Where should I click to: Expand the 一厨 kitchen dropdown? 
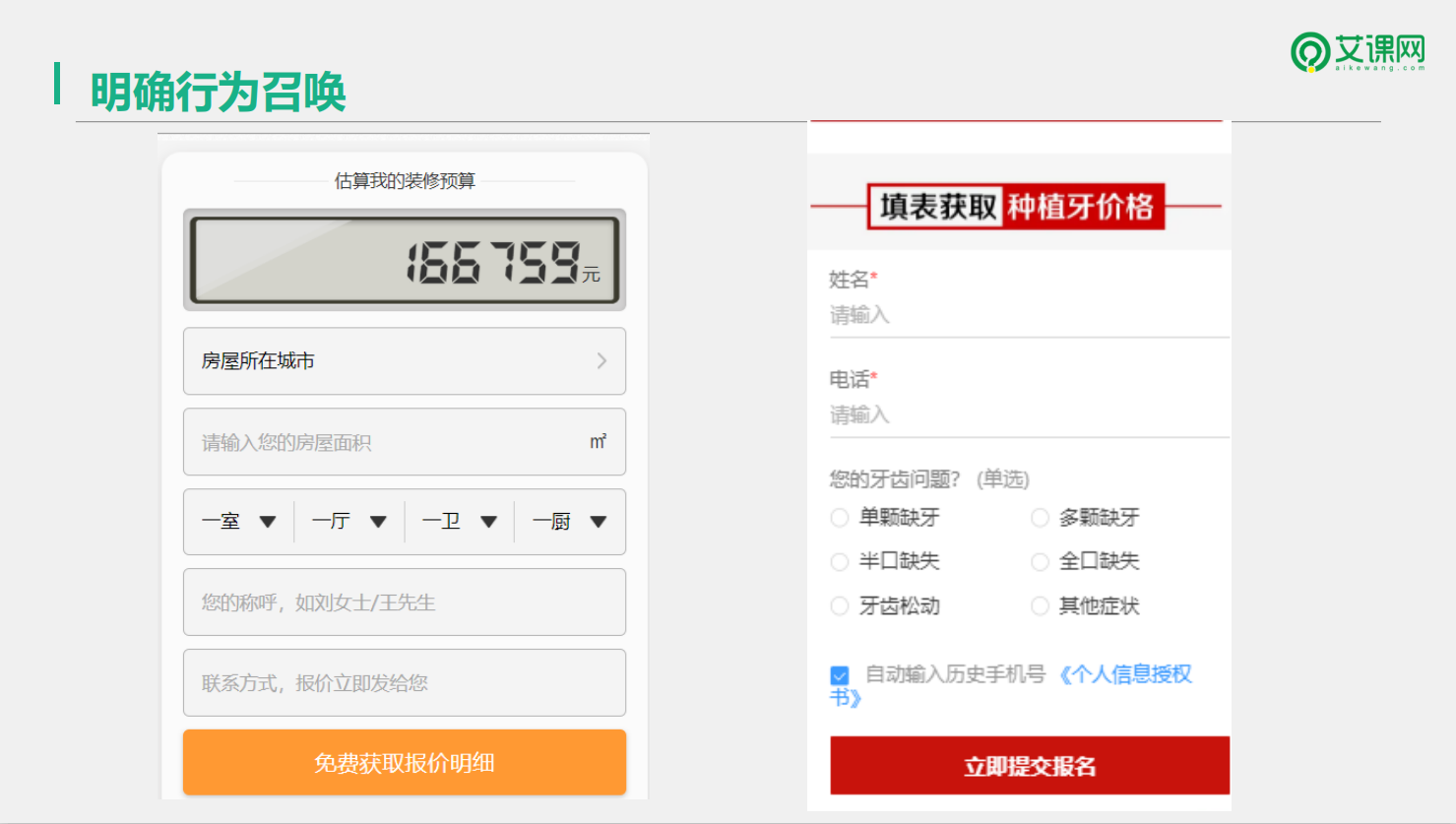pos(570,522)
